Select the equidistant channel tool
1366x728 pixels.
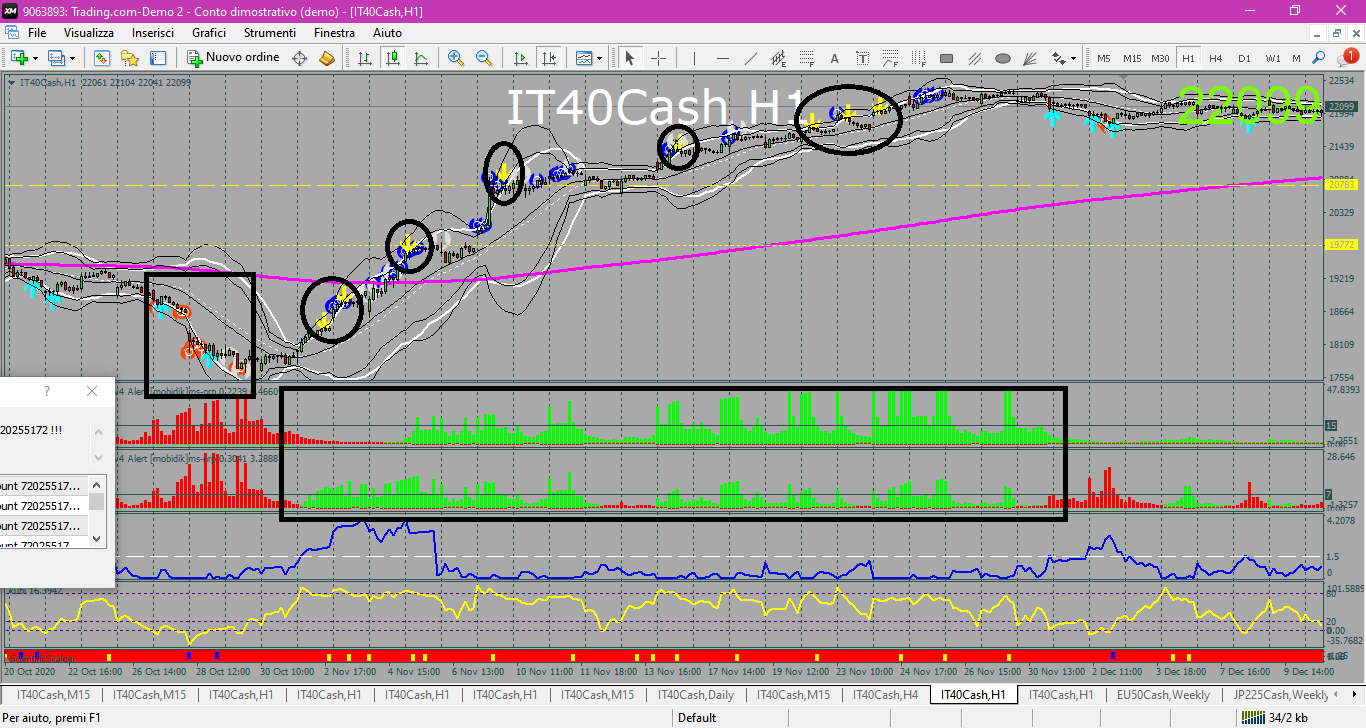point(779,58)
